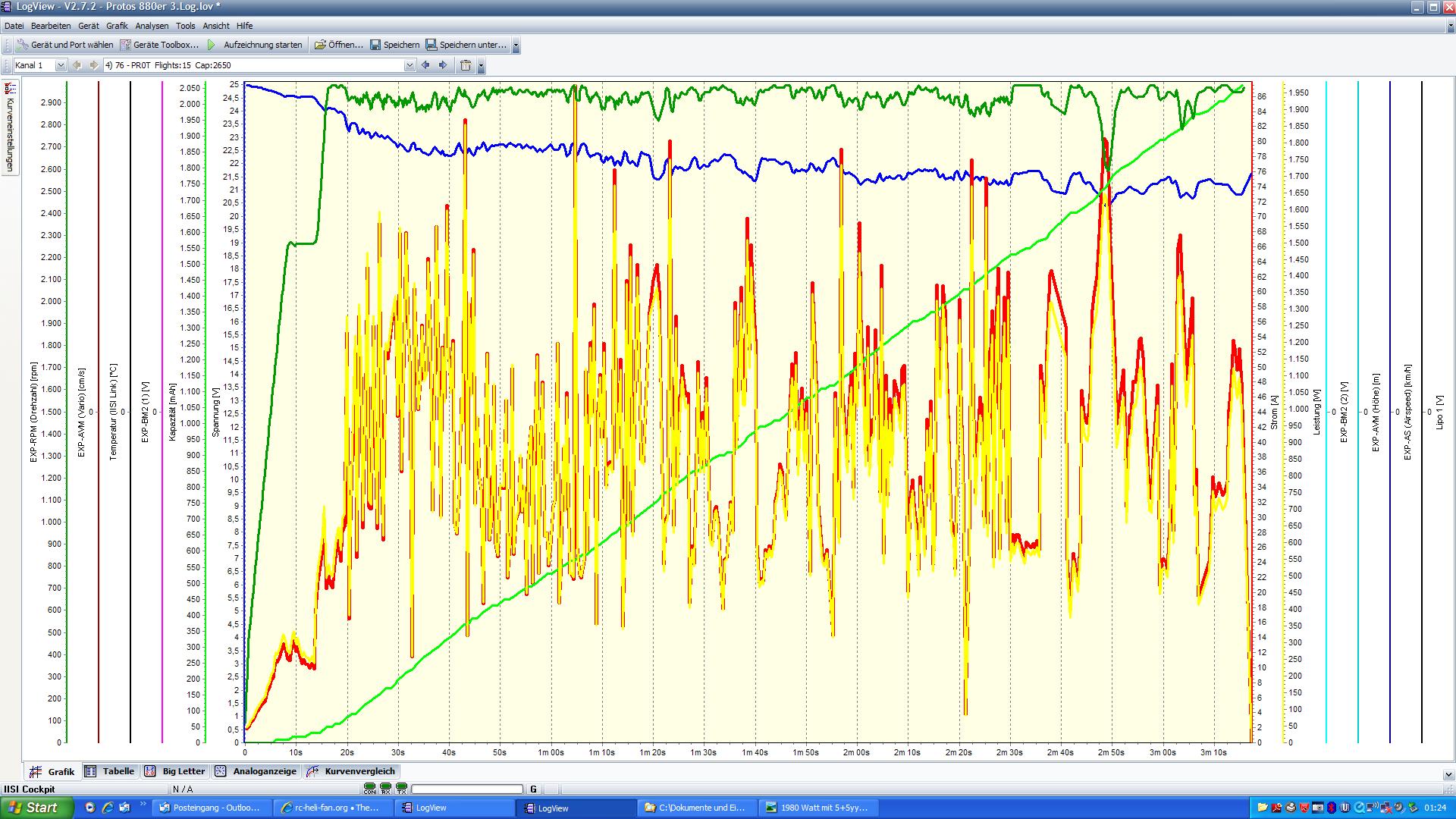The height and width of the screenshot is (819, 1456).
Task: Open the Grafik menu
Action: (x=117, y=26)
